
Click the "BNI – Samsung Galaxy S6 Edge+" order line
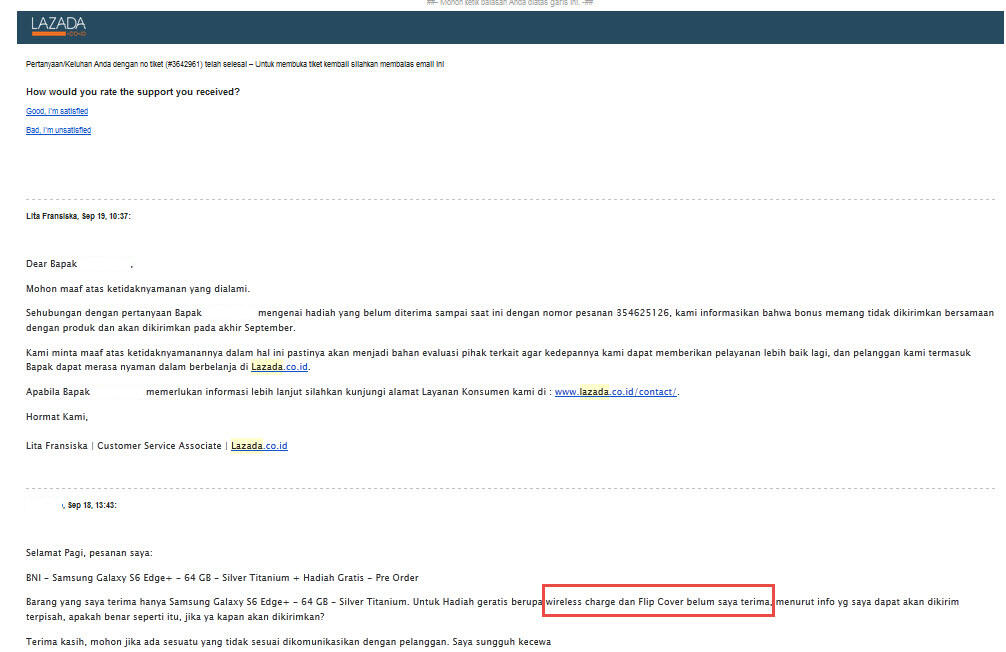222,578
